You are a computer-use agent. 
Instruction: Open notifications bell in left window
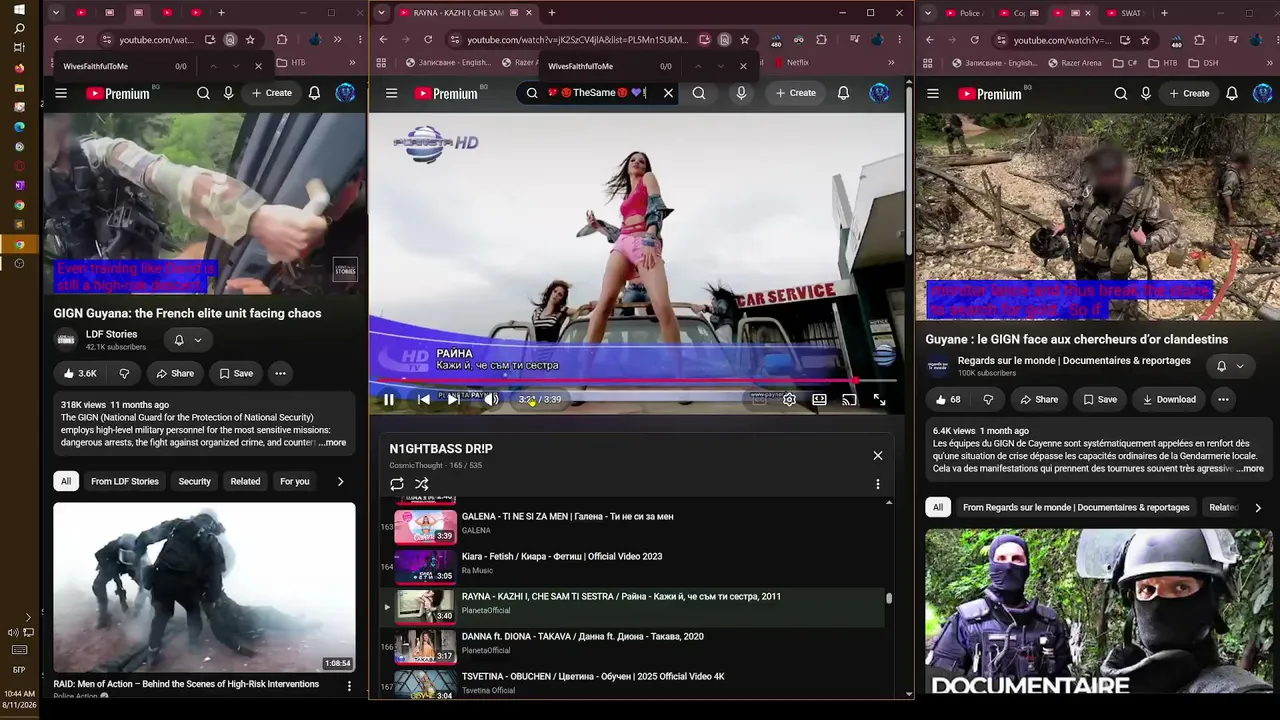tap(314, 93)
